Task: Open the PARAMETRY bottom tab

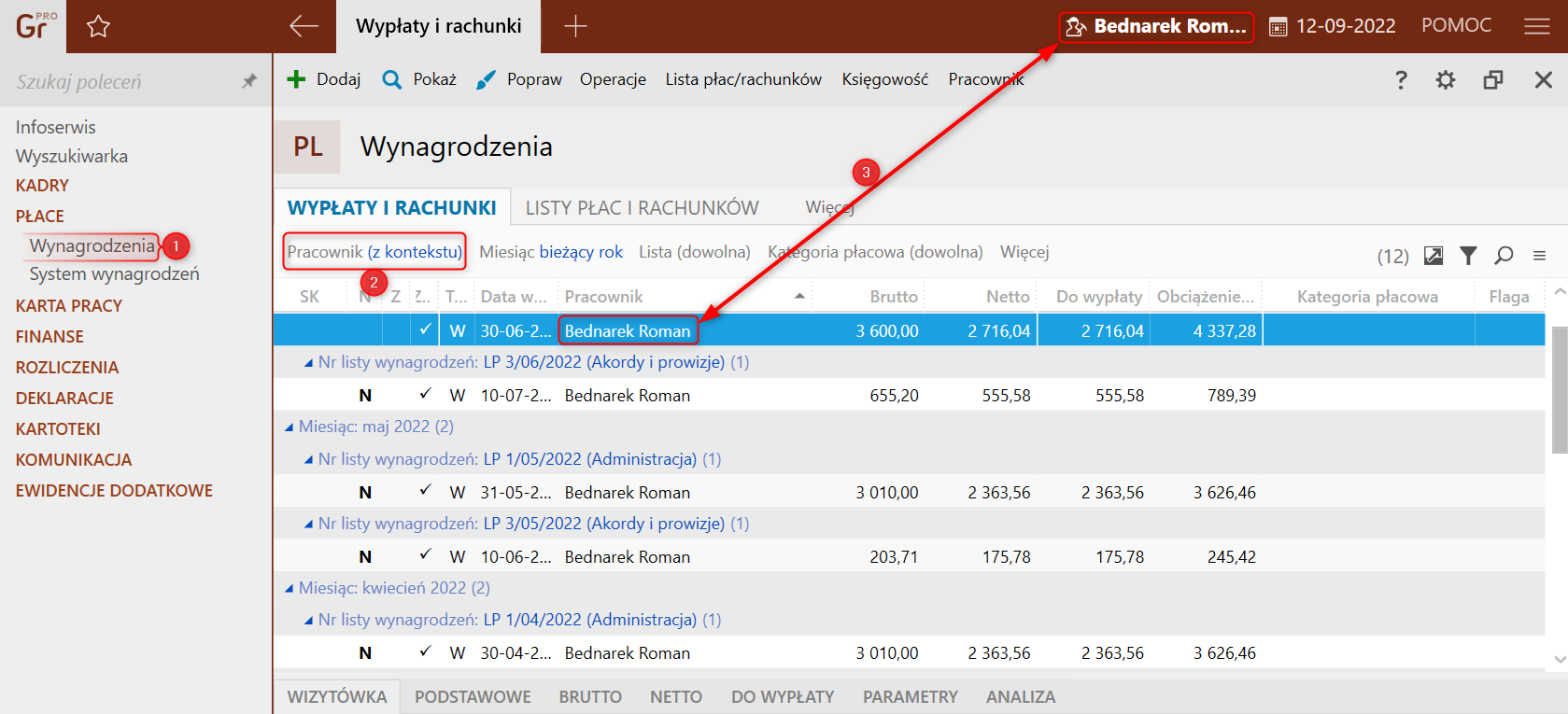Action: tap(911, 697)
